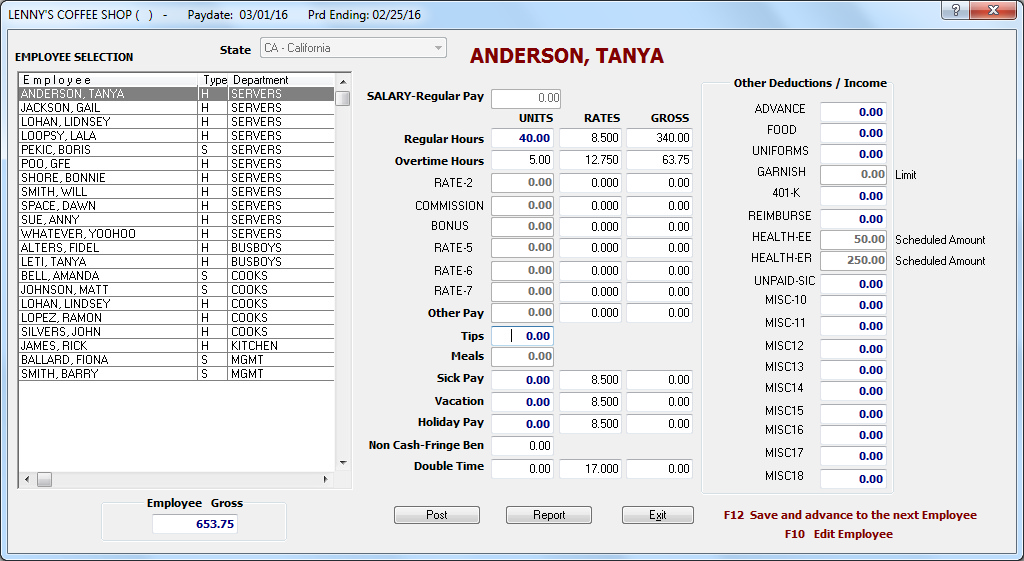Select employee SMITH, BARRY in the list
Image resolution: width=1024 pixels, height=561 pixels.
click(x=176, y=374)
